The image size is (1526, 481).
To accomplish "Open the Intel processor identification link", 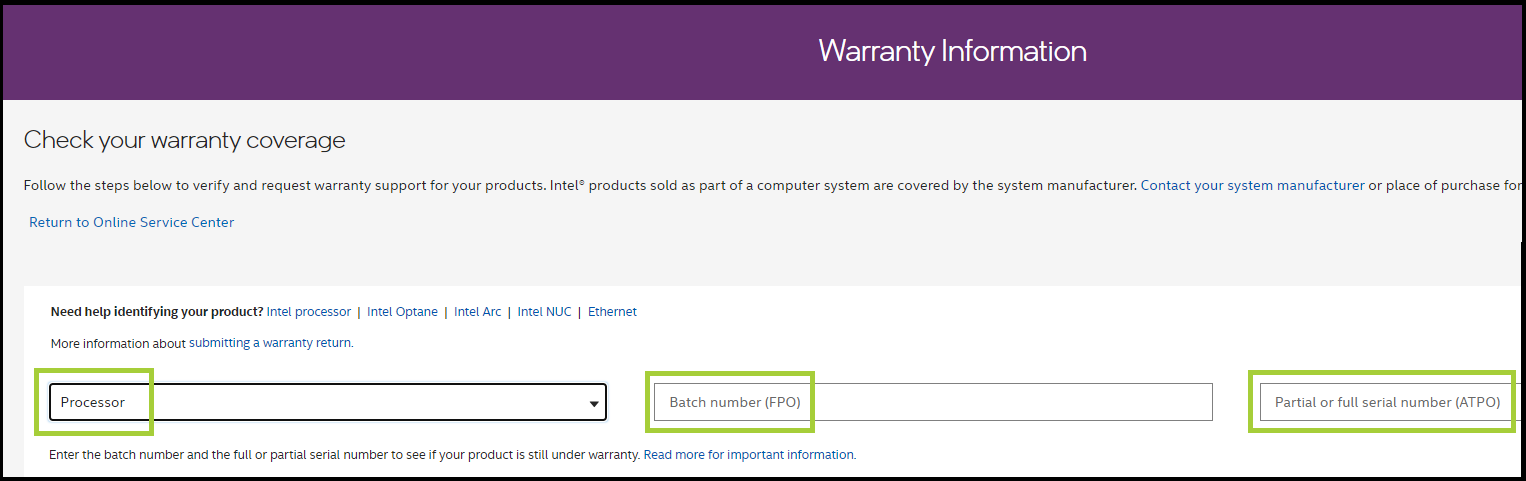I will (x=309, y=312).
